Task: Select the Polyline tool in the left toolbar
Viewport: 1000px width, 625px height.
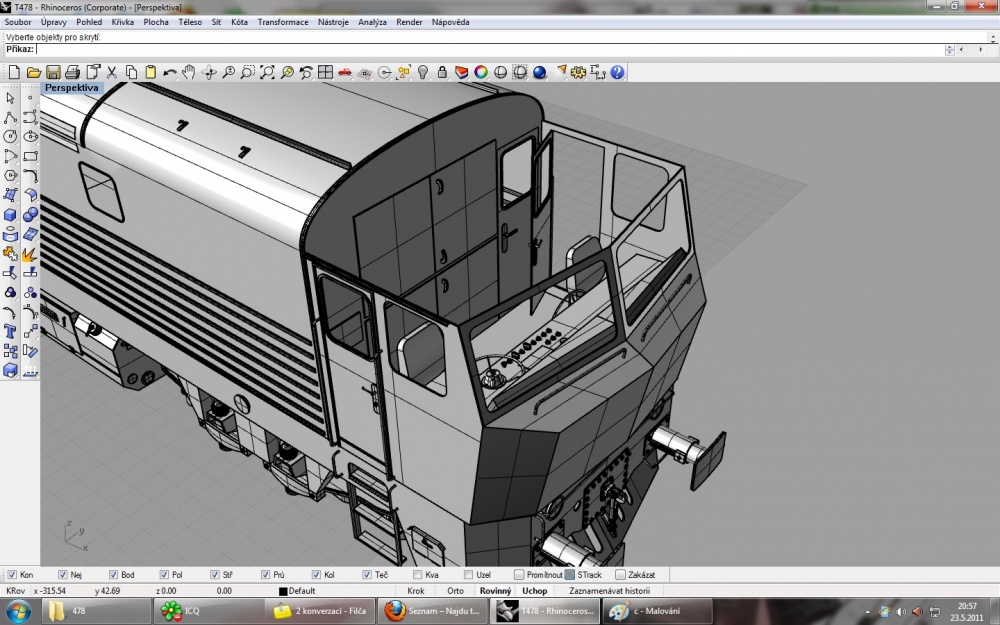Action: click(10, 117)
